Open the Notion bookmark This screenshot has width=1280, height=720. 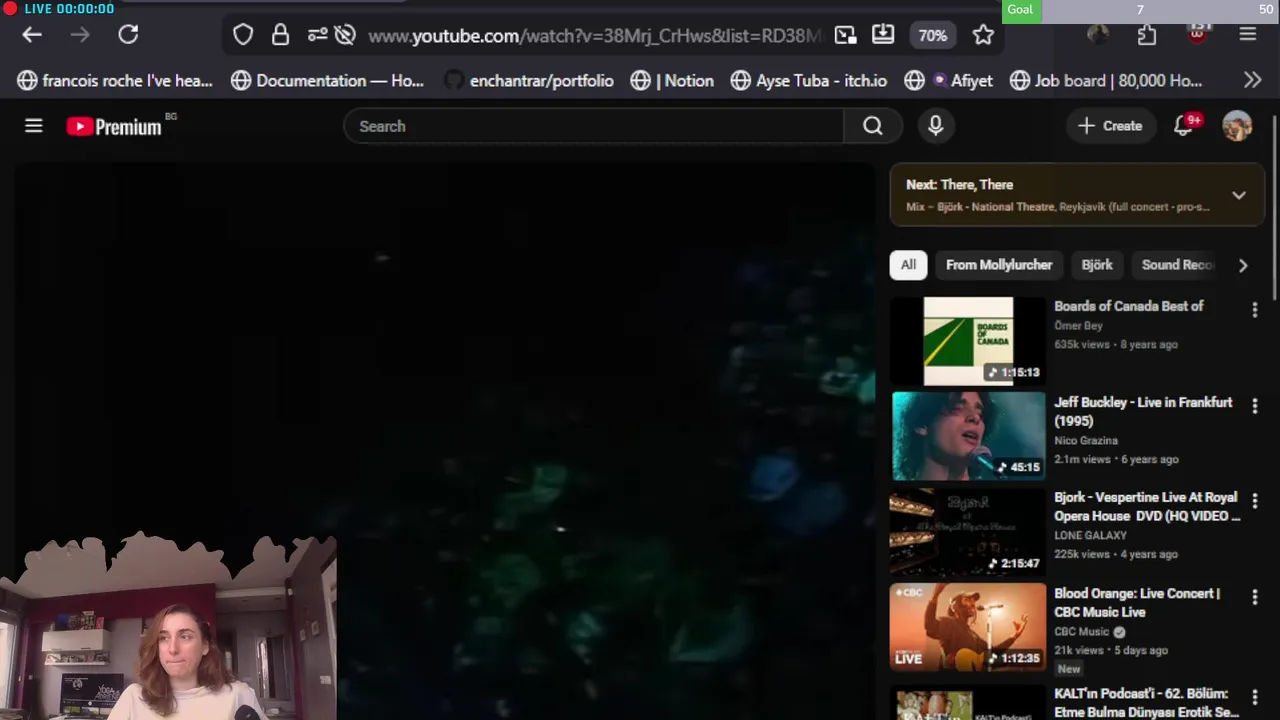(672, 81)
